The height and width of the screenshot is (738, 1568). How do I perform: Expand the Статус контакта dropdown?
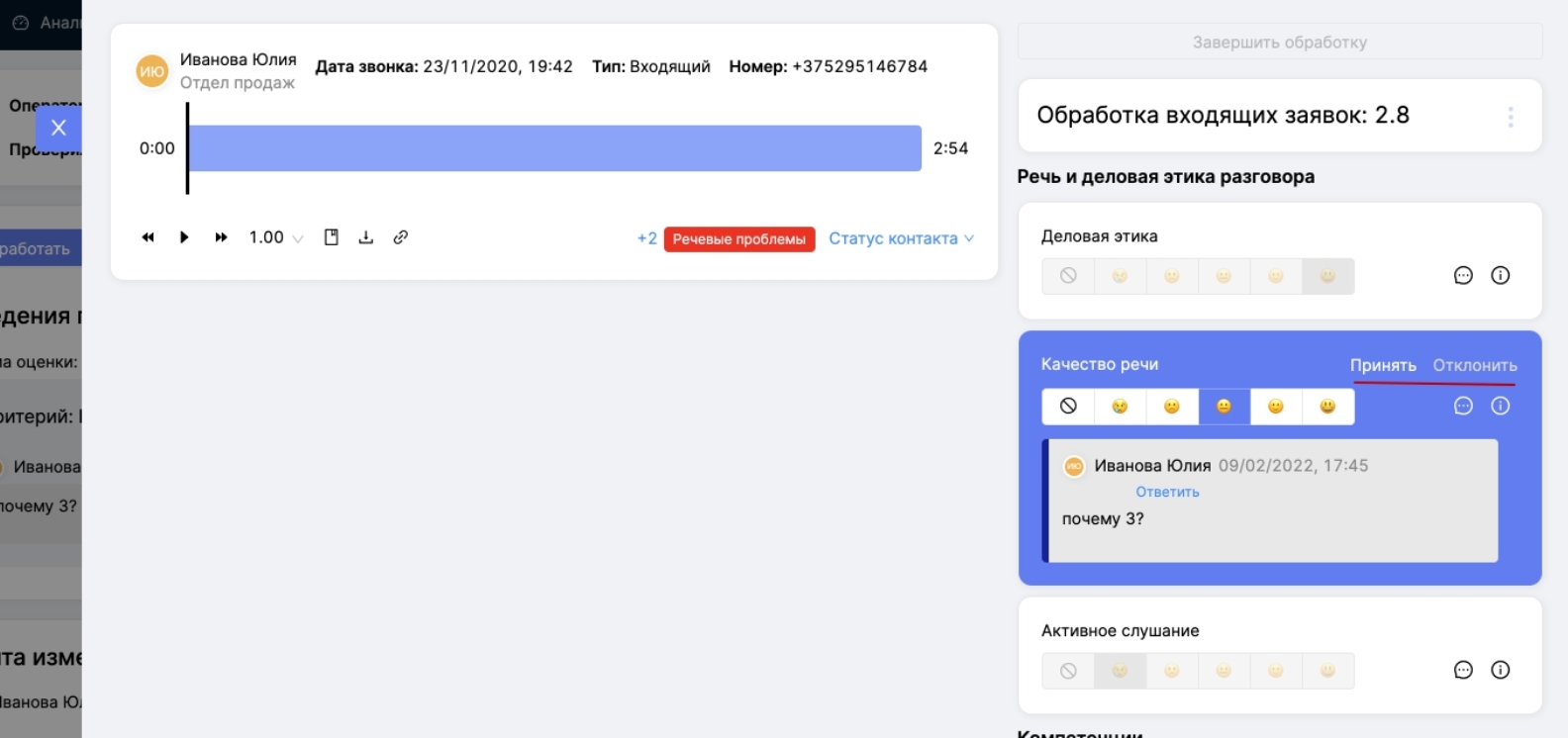(901, 238)
